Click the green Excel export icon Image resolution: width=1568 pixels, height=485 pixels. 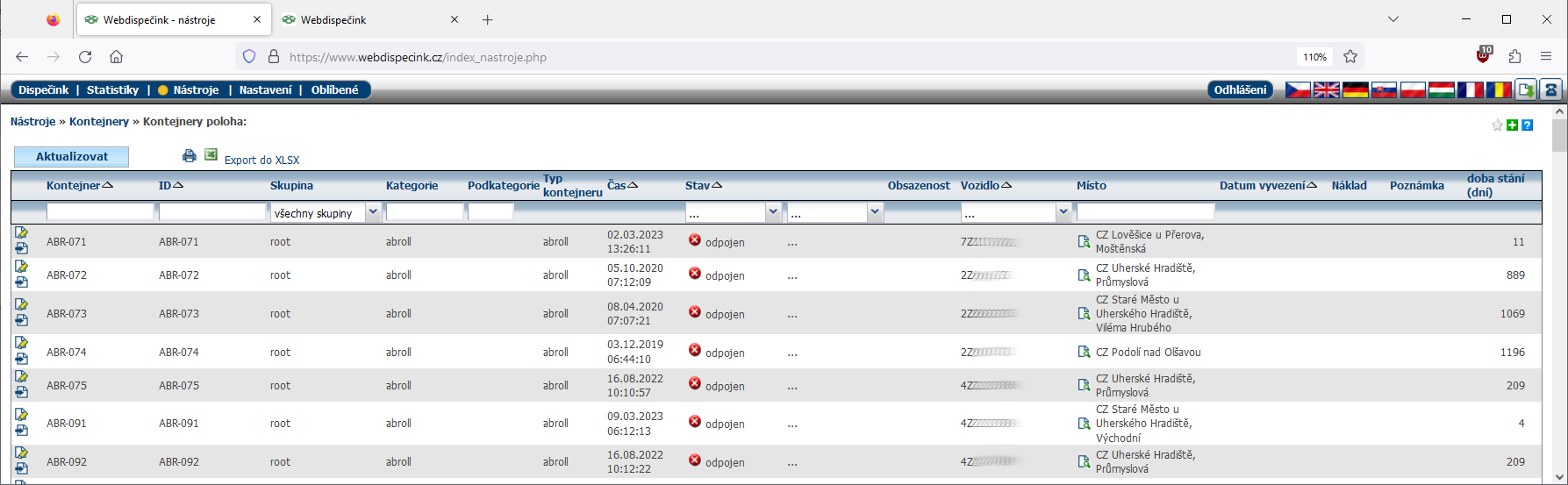[211, 155]
